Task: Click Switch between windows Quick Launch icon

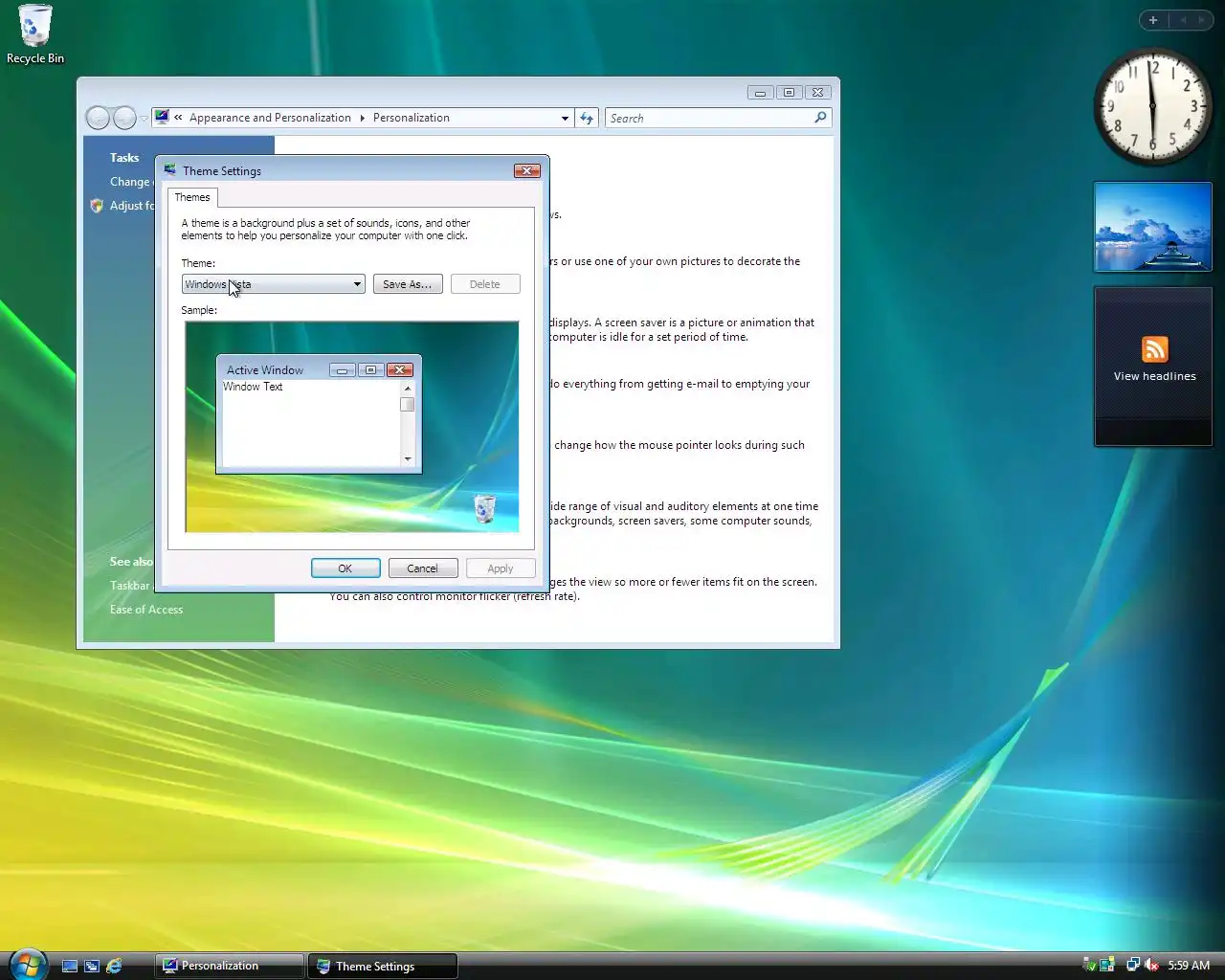Action: 92,966
